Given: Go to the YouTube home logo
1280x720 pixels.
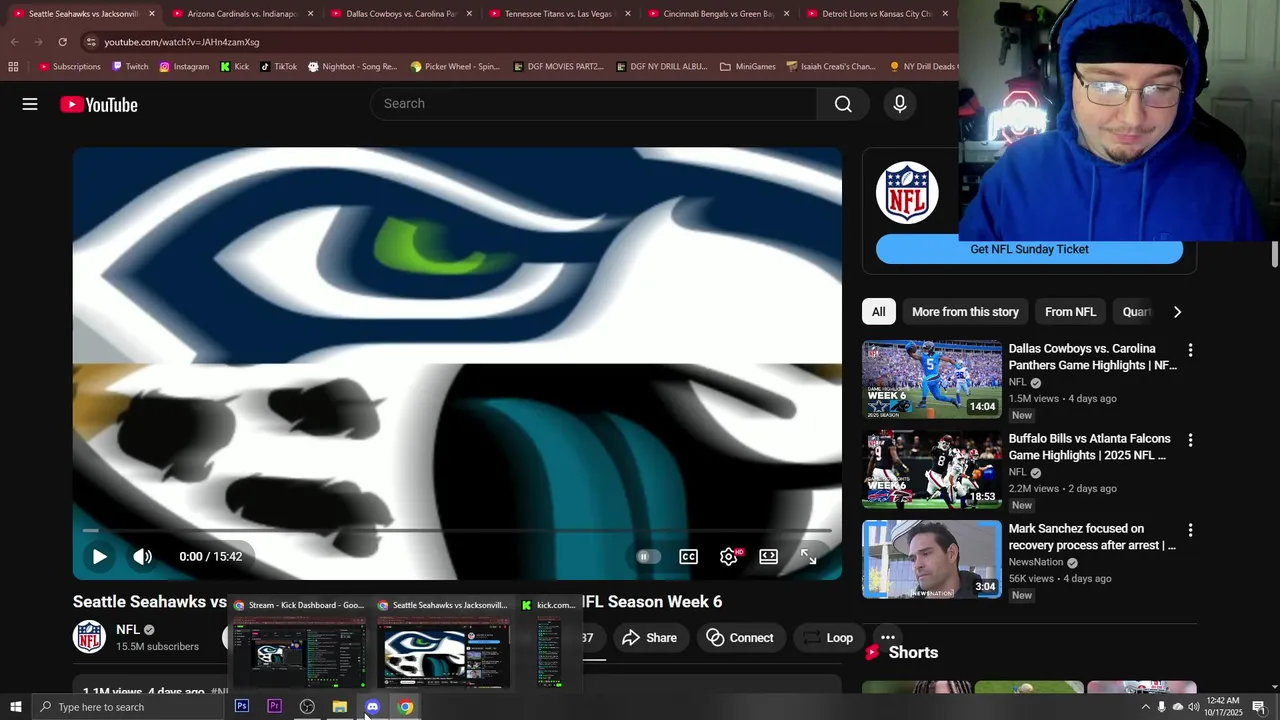Looking at the screenshot, I should click(98, 104).
